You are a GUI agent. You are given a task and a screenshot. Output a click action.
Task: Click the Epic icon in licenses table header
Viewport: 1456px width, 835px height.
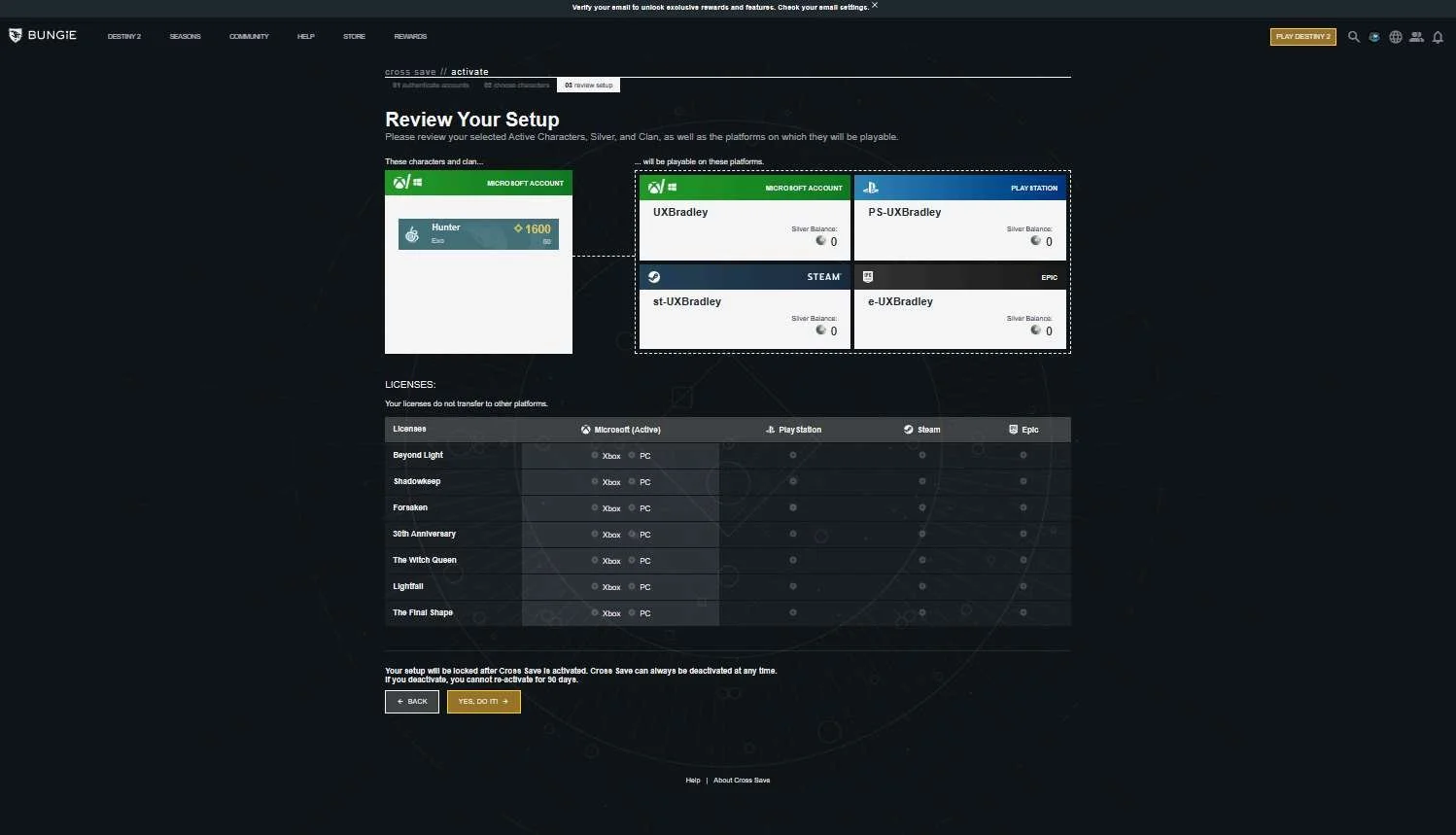click(1013, 430)
